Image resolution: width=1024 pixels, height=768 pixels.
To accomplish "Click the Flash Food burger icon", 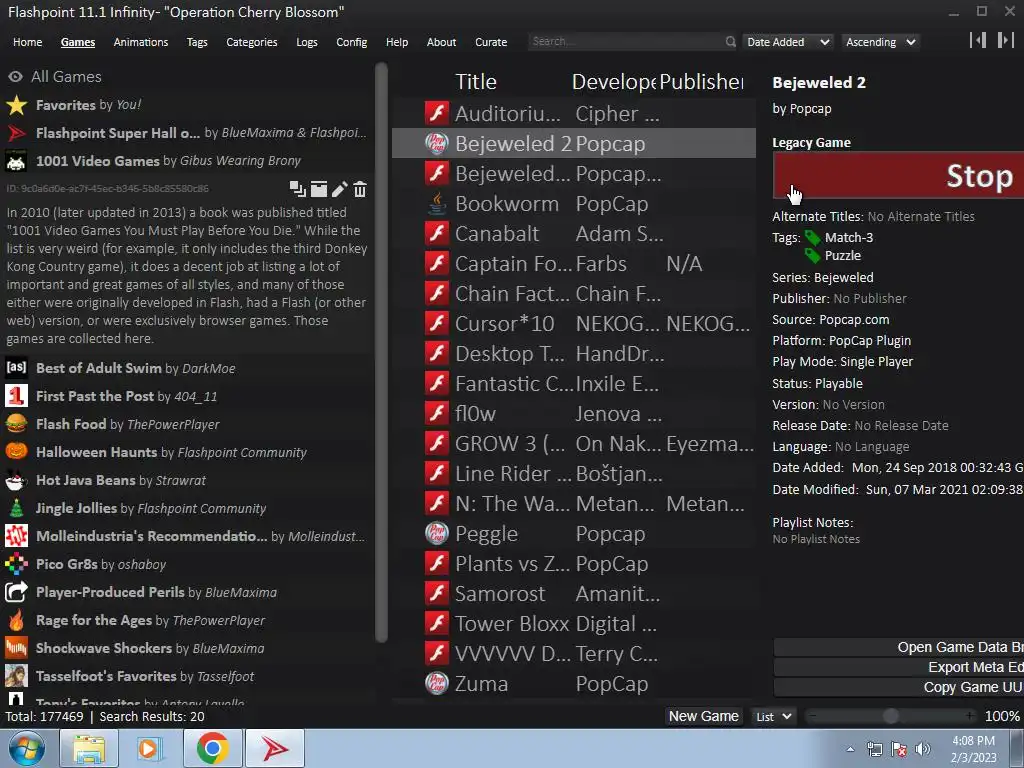I will 16,424.
